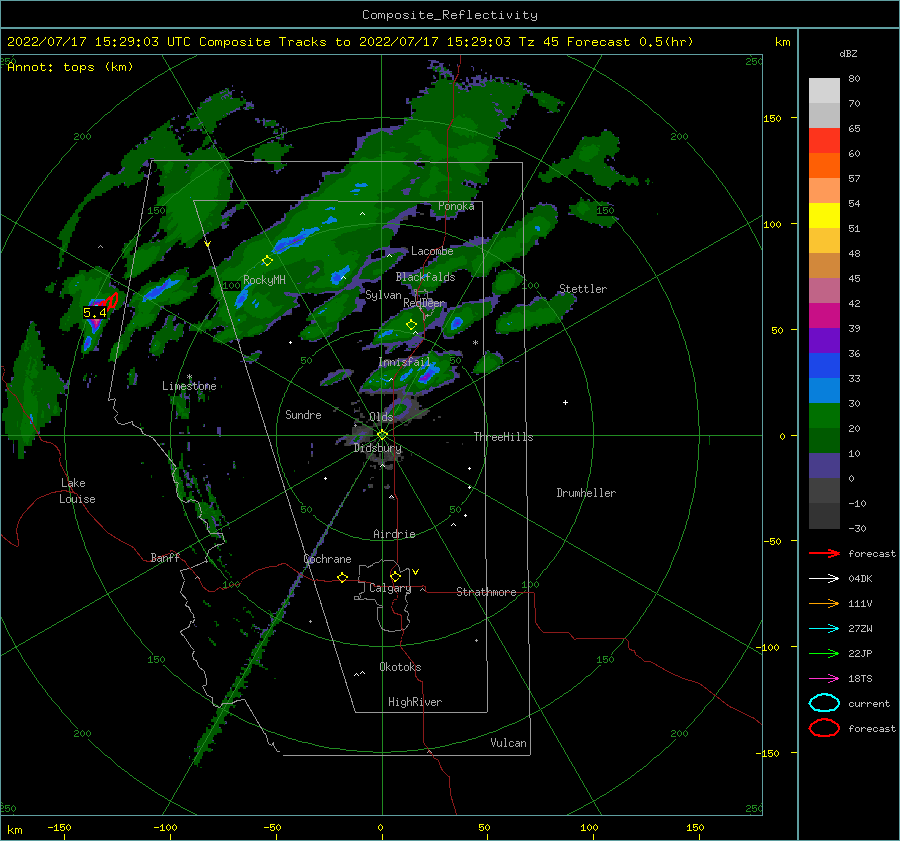Screen dimensions: 900x841
Task: Click the RockyMH label
Action: pos(264,280)
